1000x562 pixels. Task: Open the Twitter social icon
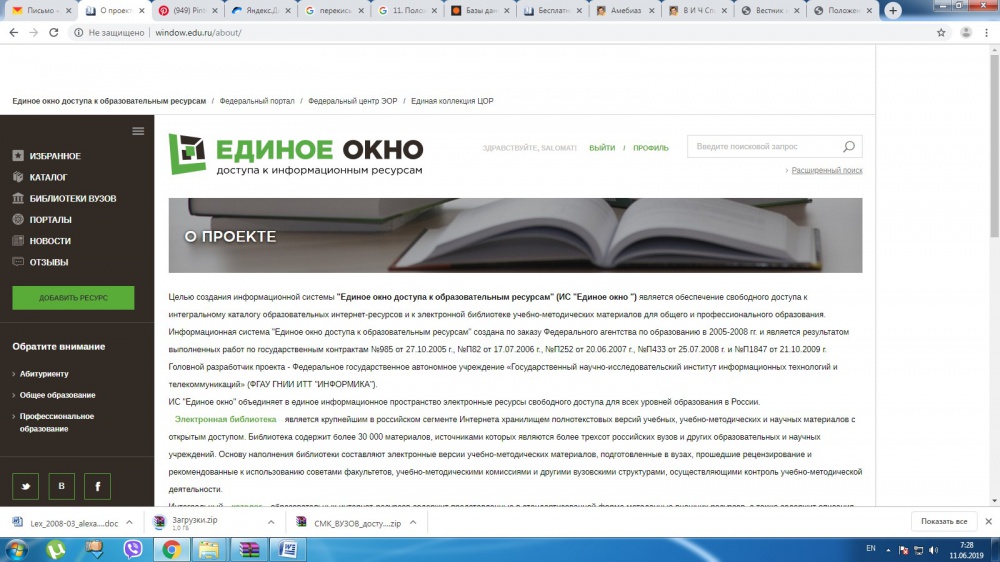26,486
